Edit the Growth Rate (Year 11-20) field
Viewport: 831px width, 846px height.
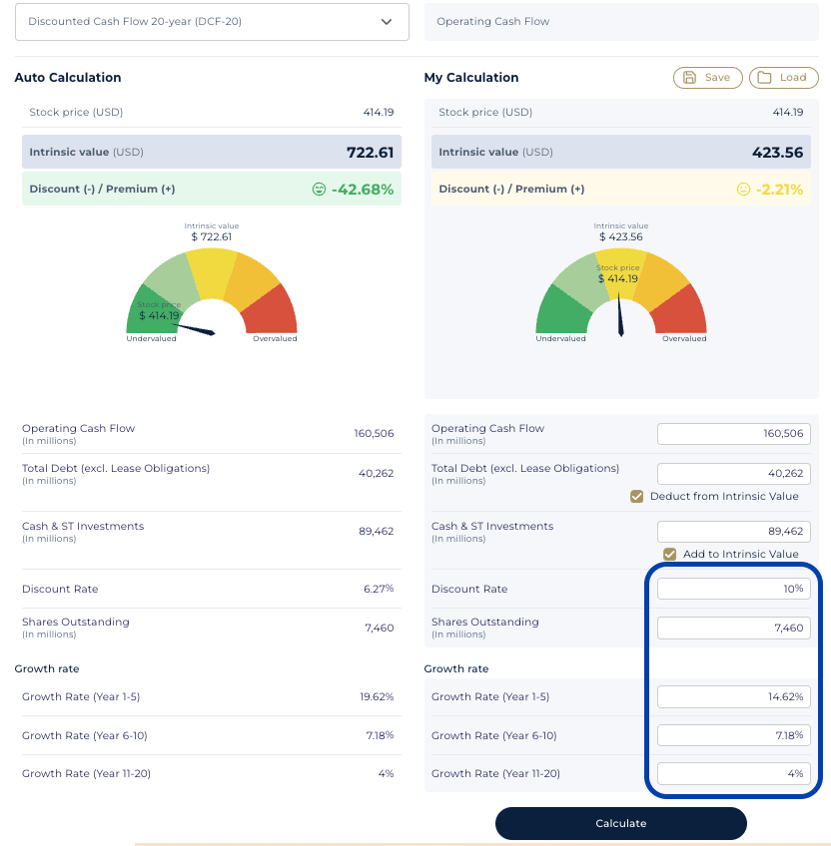pos(733,774)
